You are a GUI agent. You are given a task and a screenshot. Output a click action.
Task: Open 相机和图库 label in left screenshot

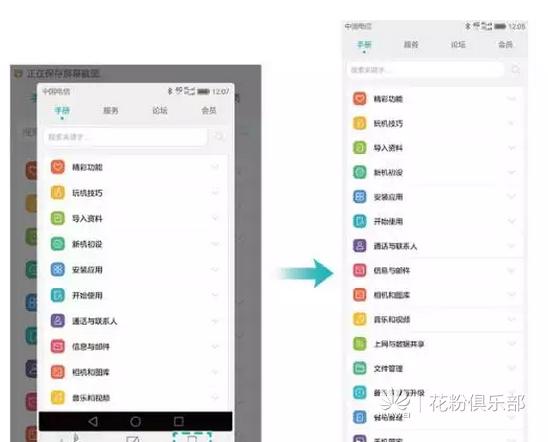pyautogui.click(x=91, y=372)
